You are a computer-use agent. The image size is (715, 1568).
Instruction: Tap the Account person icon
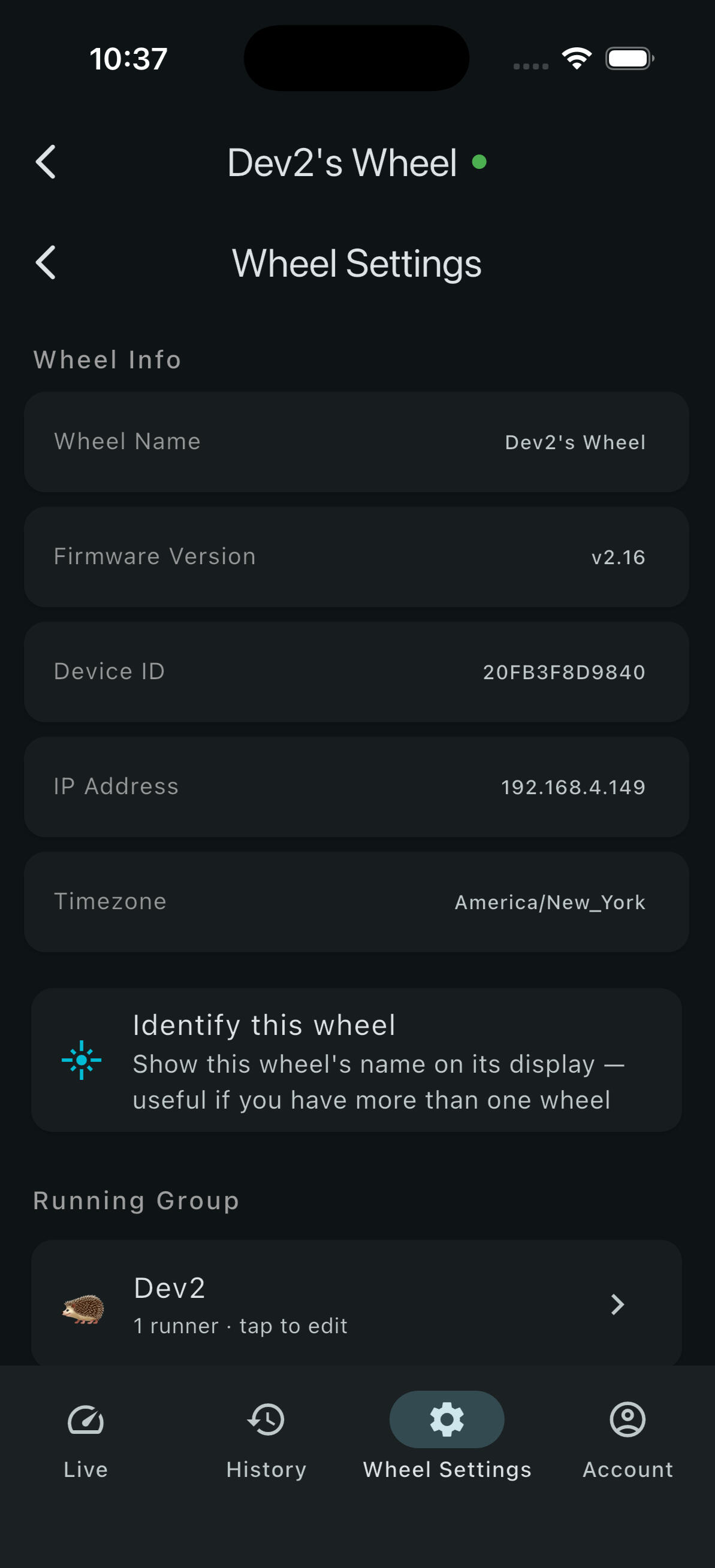tap(627, 1419)
